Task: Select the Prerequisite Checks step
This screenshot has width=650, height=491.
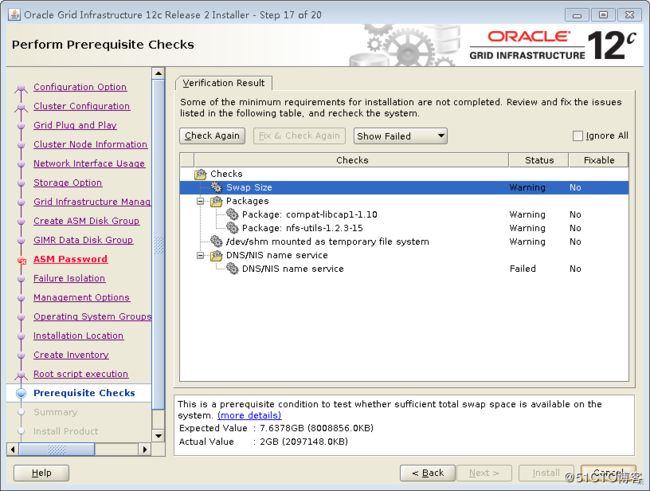Action: [84, 393]
